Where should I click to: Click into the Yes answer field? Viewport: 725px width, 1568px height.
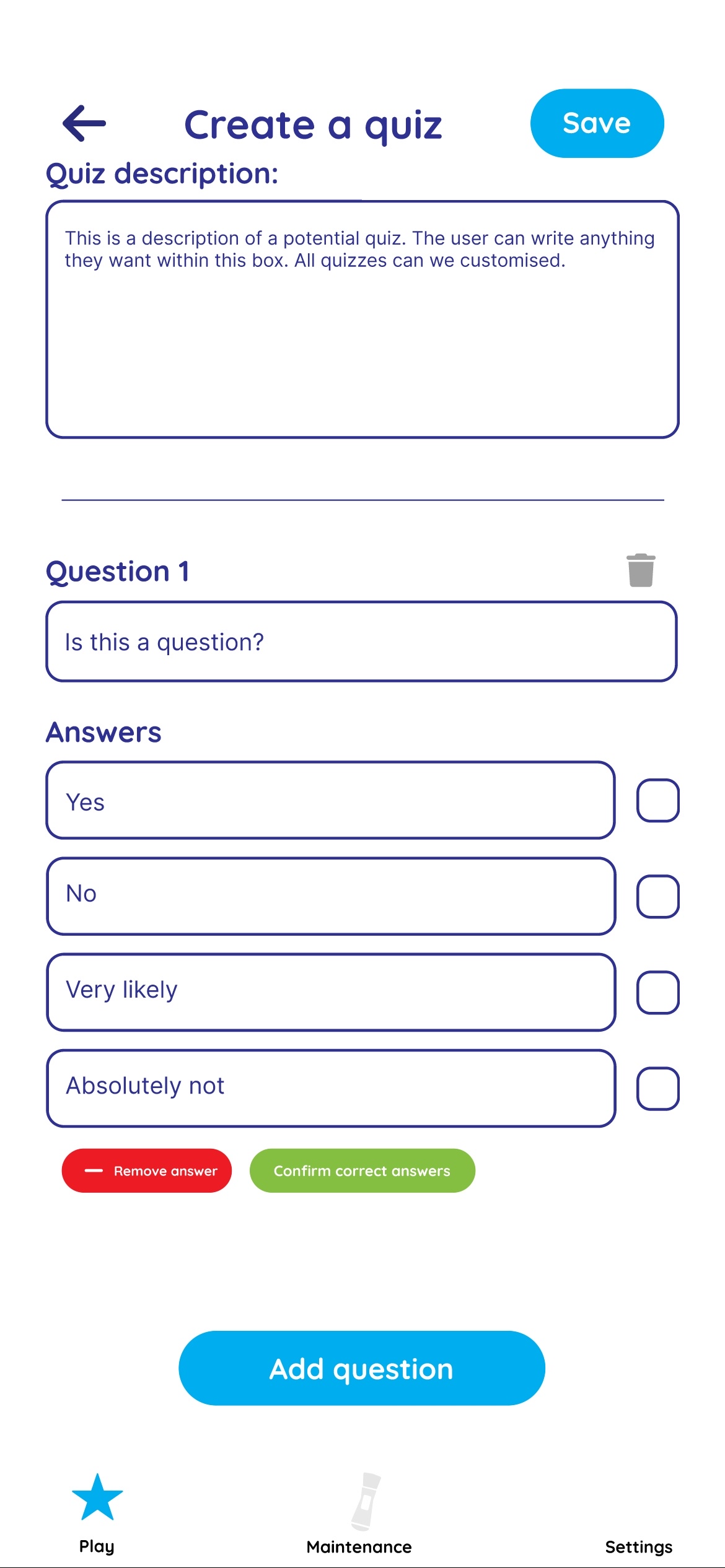click(331, 800)
